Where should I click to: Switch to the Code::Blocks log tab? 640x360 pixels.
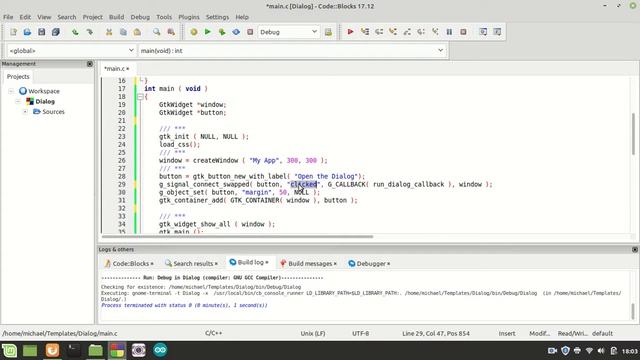[x=129, y=264]
